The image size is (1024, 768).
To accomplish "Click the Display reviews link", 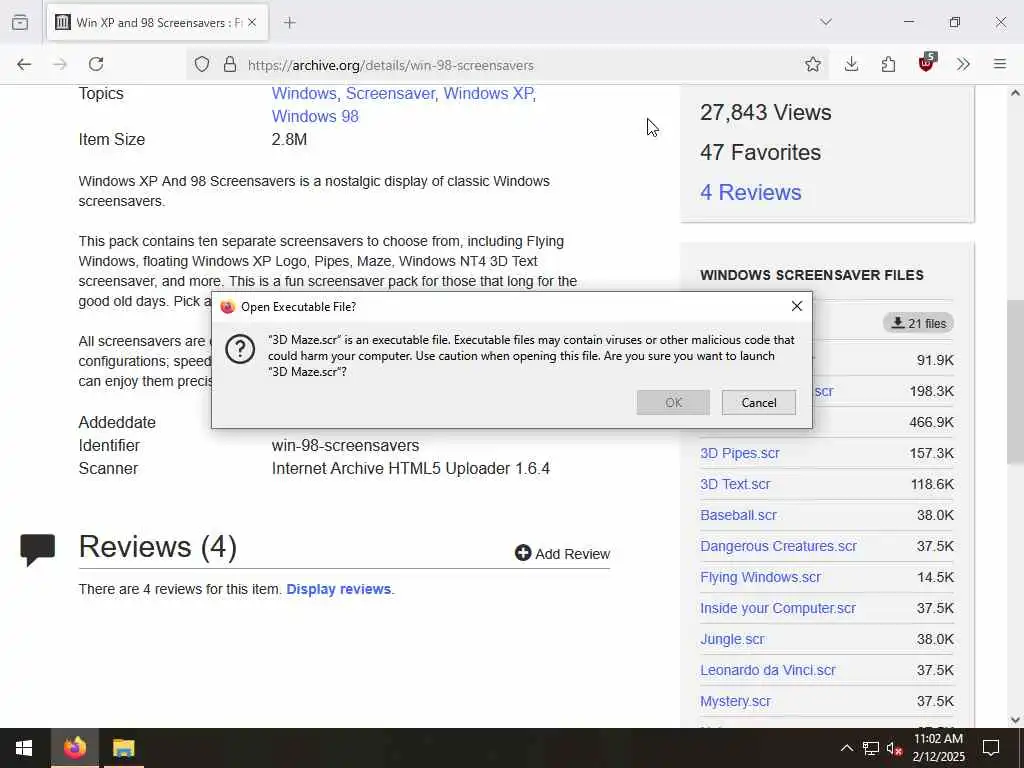I will 339,589.
